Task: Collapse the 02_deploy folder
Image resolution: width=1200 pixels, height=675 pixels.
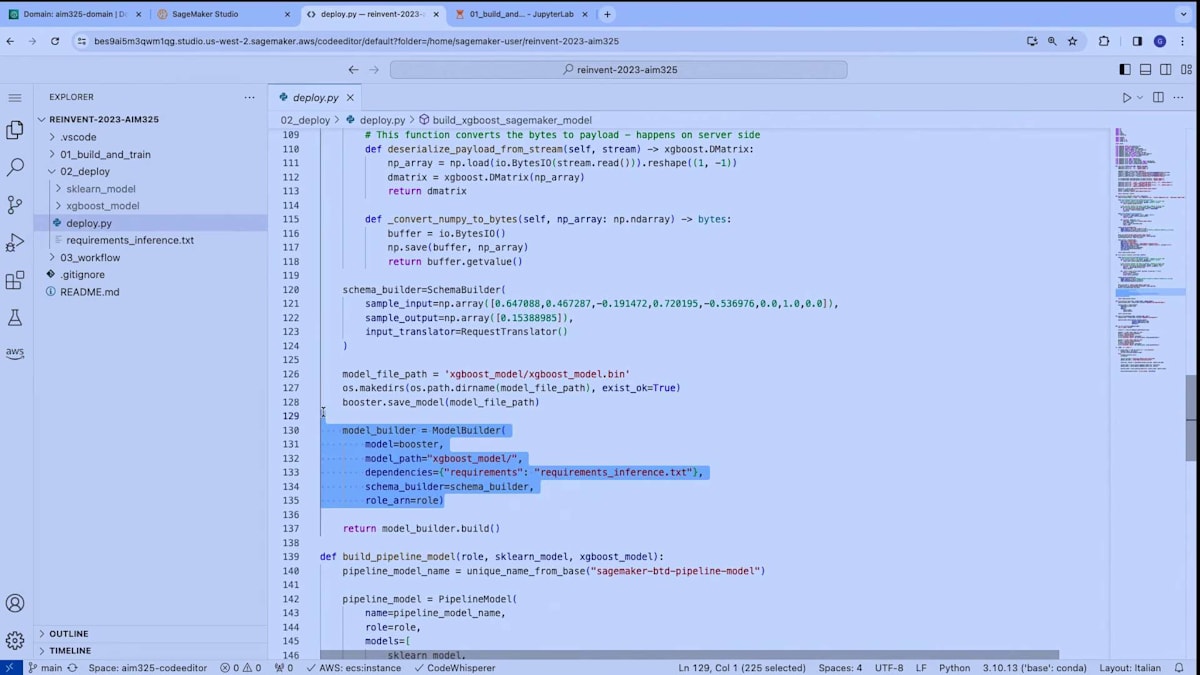Action: 85,171
